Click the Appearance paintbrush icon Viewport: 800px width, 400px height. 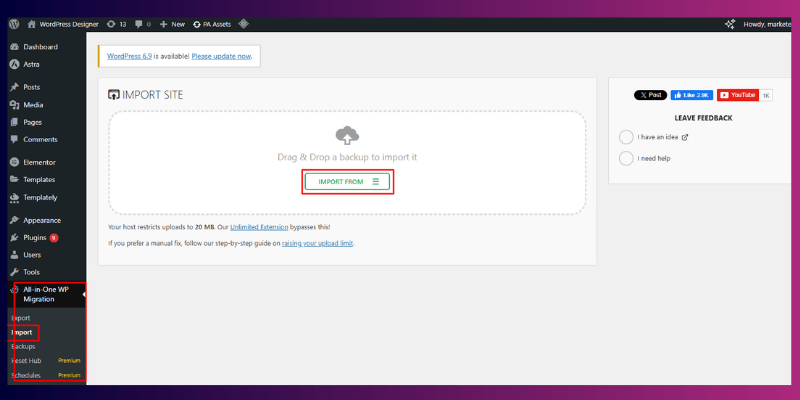tap(14, 220)
